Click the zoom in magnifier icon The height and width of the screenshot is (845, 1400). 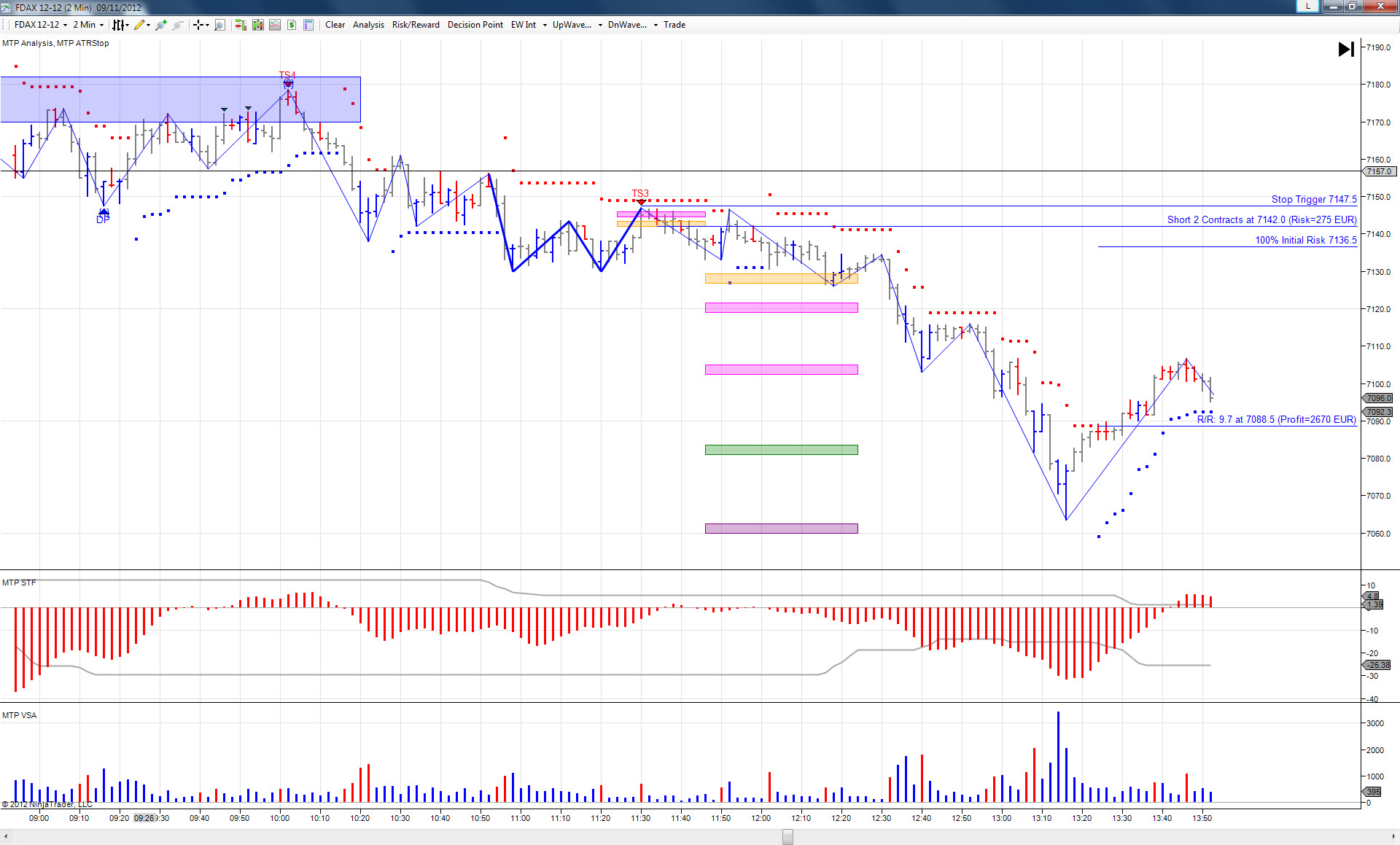161,25
